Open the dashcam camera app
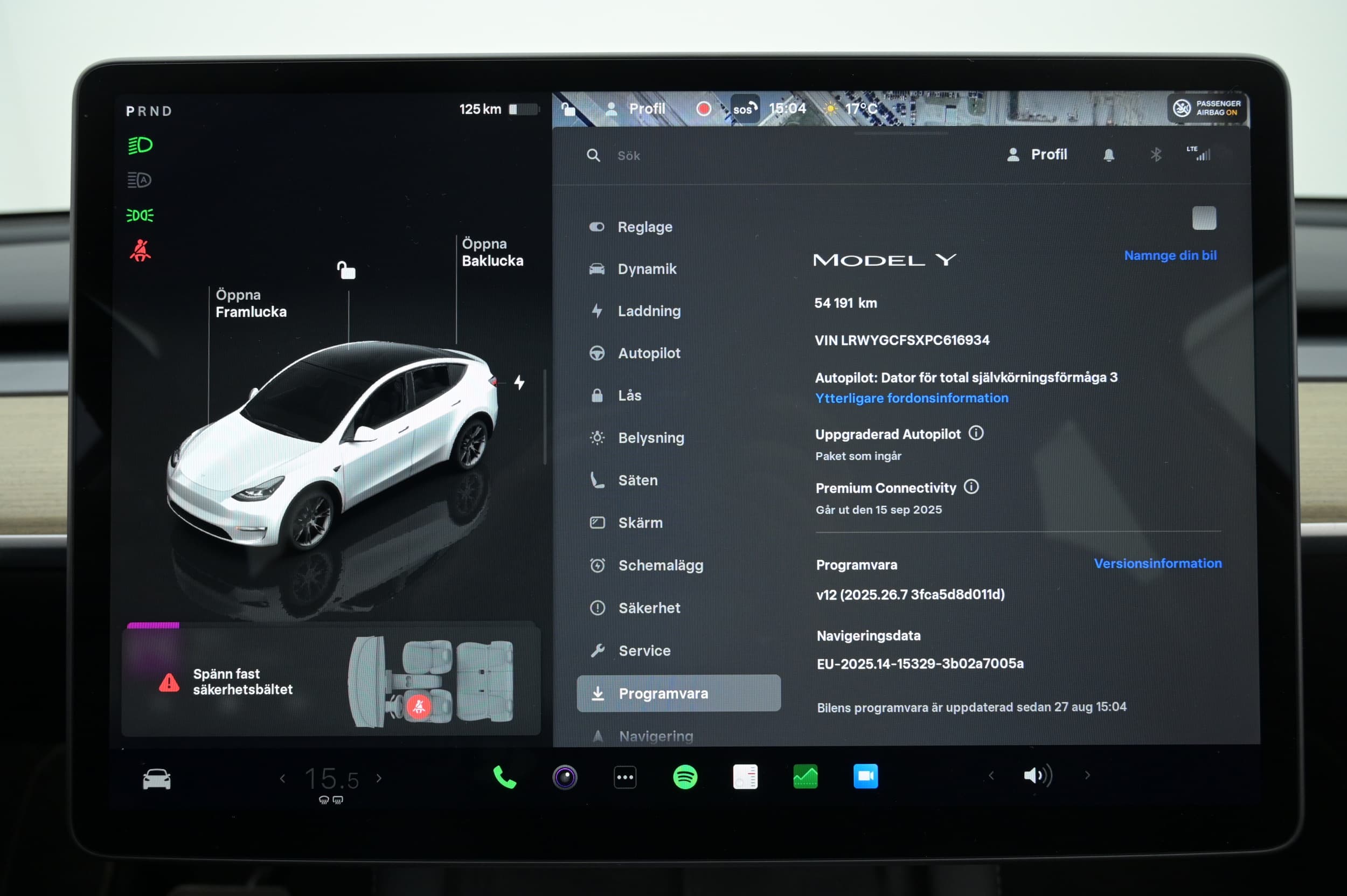The image size is (1347, 896). pos(565,777)
